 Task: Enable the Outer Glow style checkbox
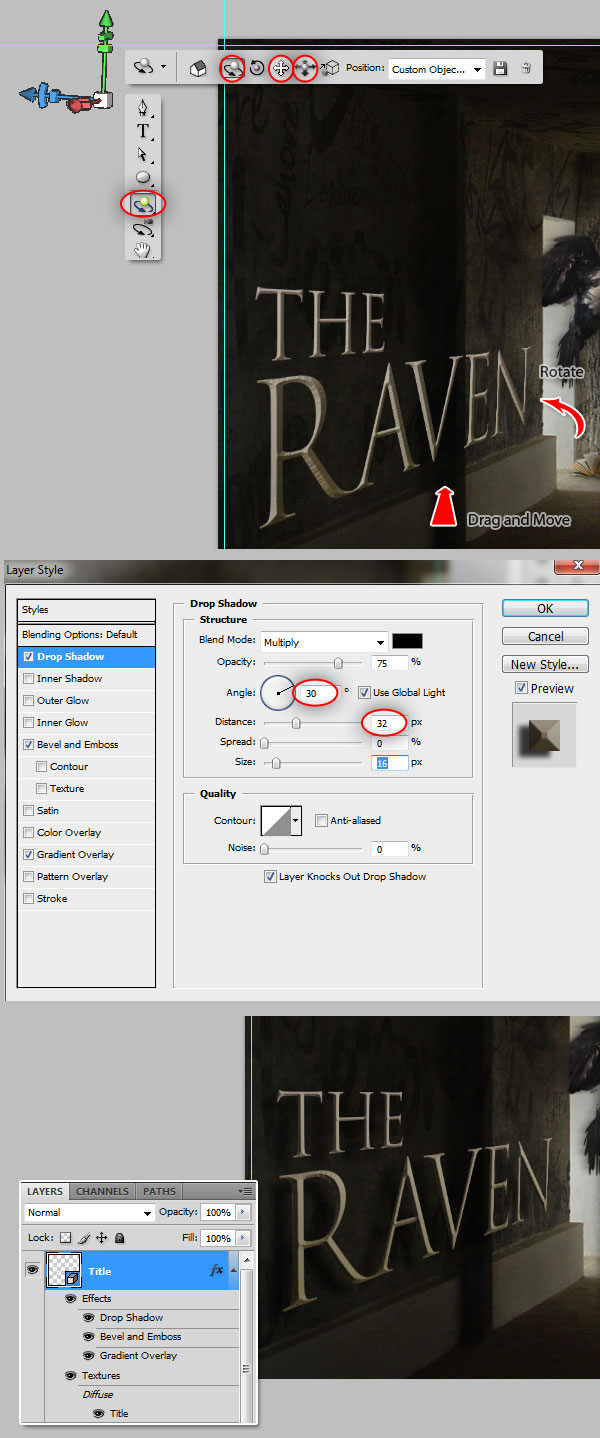(x=28, y=701)
